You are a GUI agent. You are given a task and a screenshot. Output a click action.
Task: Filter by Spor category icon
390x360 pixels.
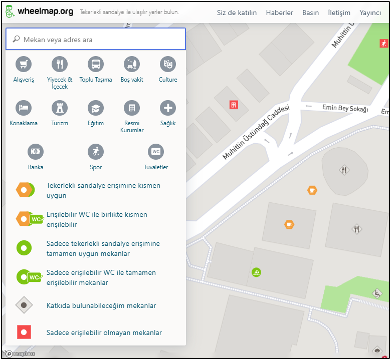96,152
